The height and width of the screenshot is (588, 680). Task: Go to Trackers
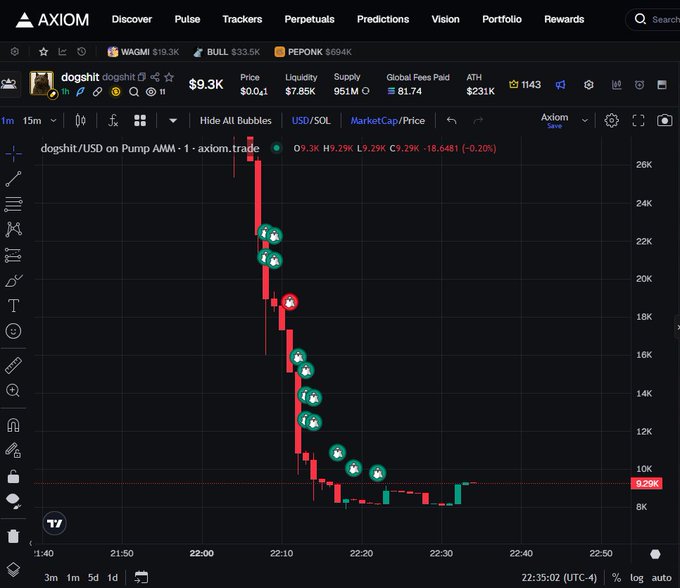pos(242,20)
